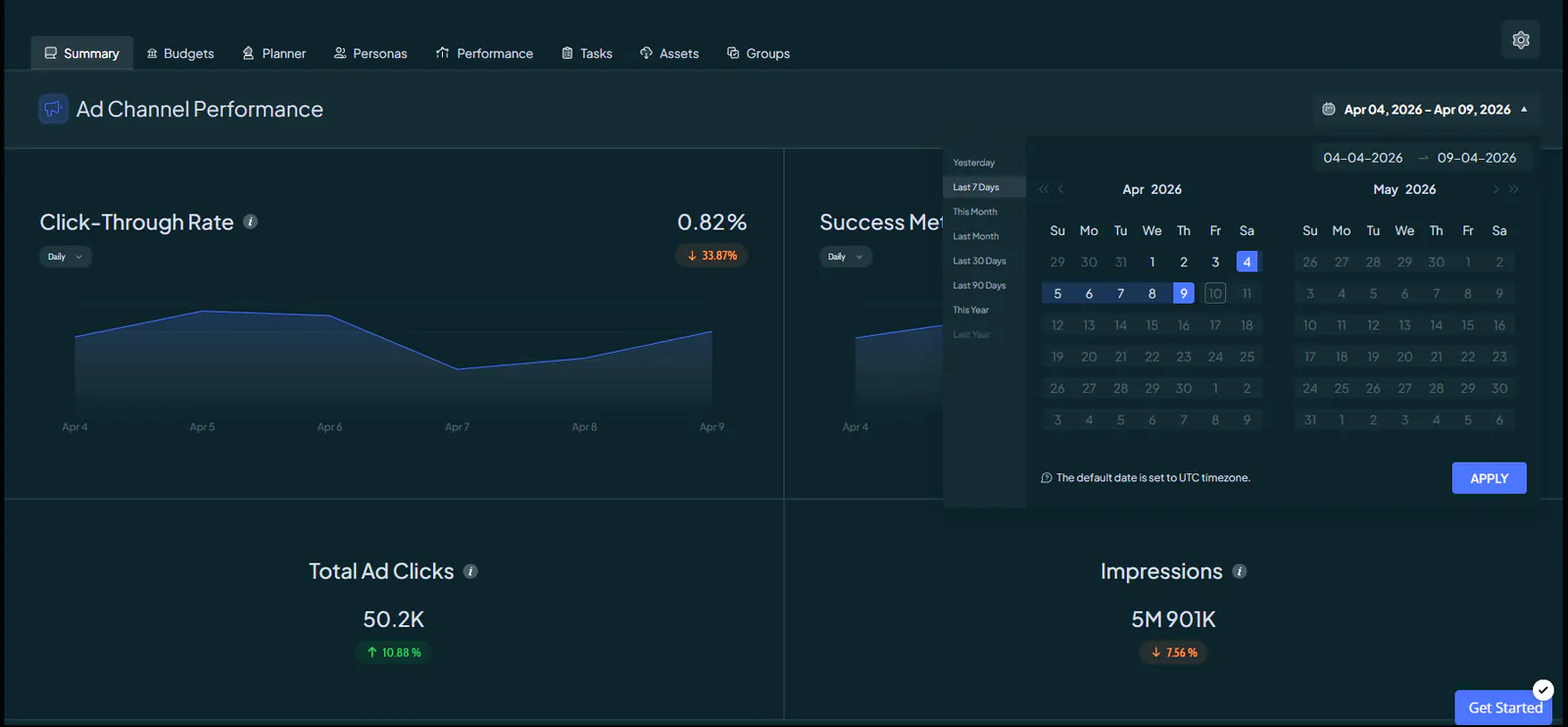
Task: Click the 10.88 % increase badge
Action: [393, 653]
